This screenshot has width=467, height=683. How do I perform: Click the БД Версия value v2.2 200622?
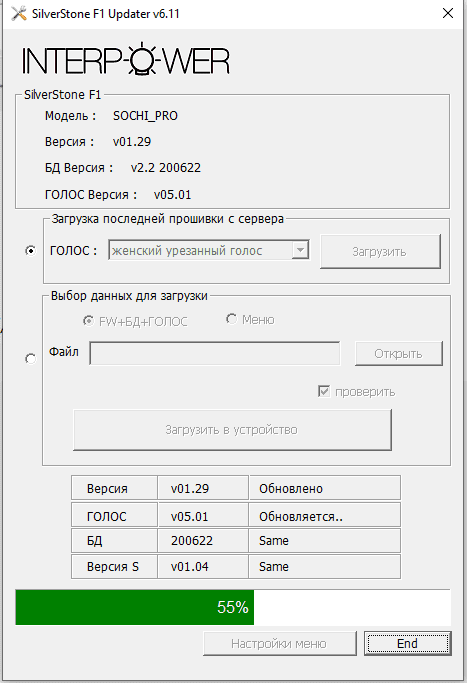point(166,168)
